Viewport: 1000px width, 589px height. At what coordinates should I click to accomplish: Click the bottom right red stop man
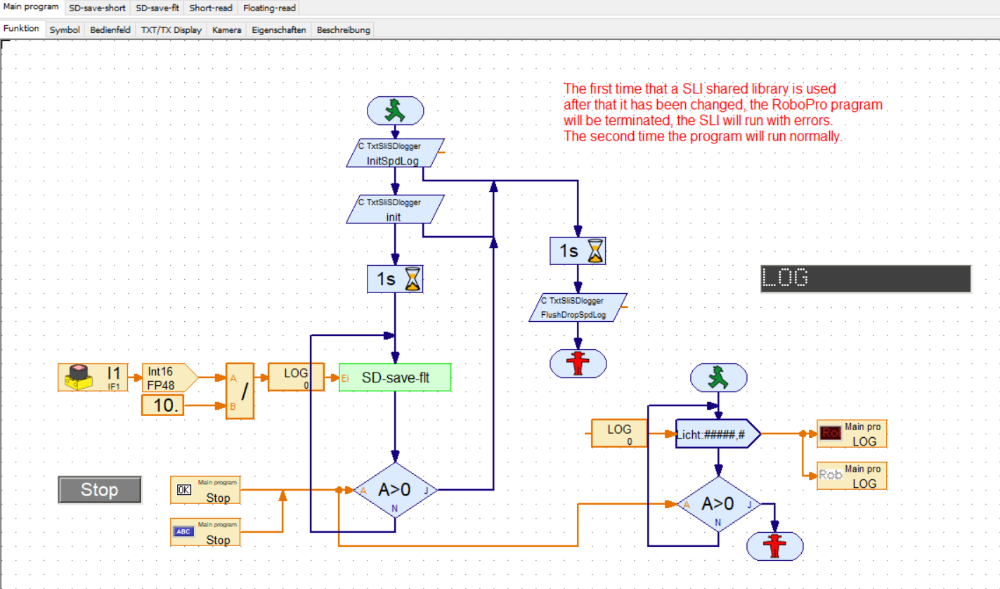pyautogui.click(x=775, y=545)
